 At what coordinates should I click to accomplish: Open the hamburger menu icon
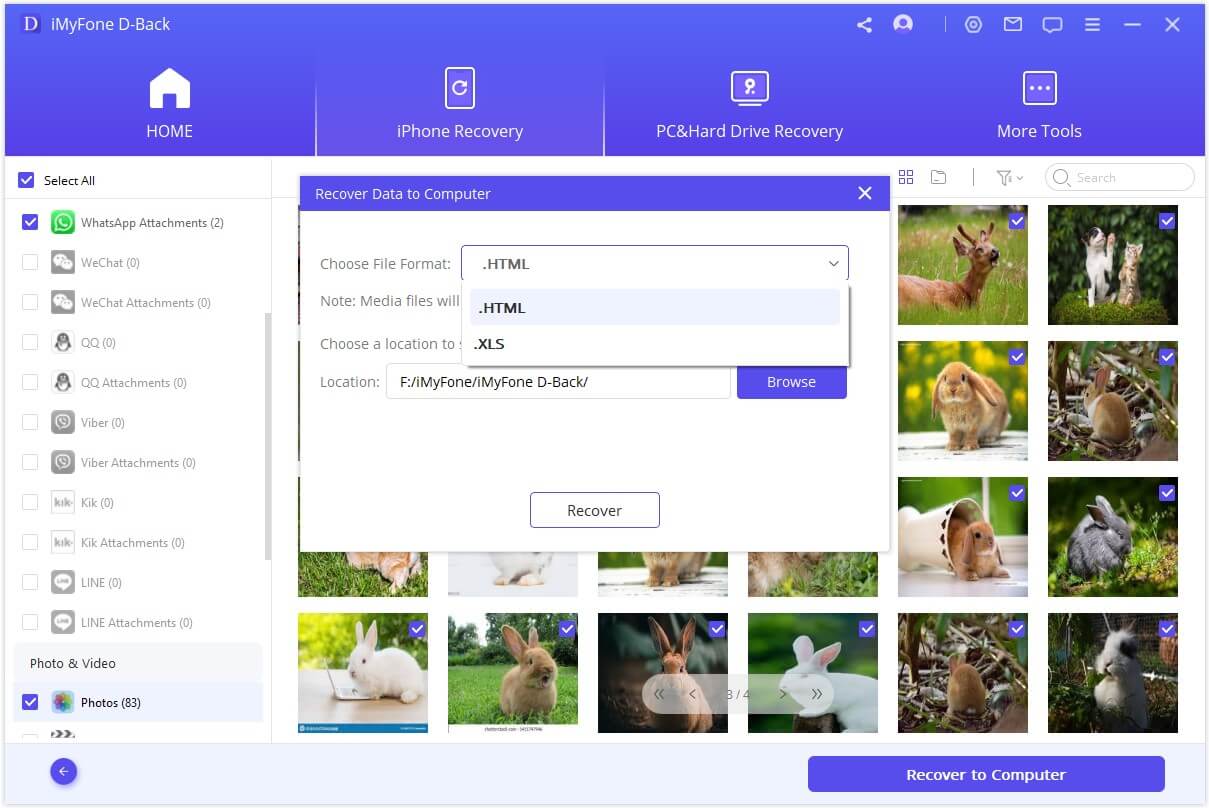pyautogui.click(x=1092, y=25)
